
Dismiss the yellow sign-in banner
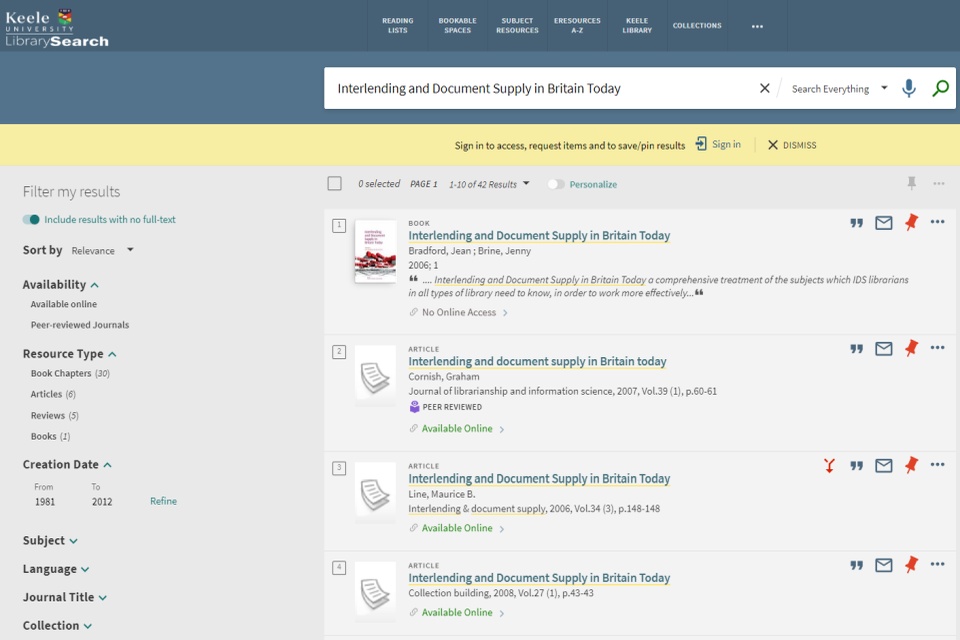(791, 145)
